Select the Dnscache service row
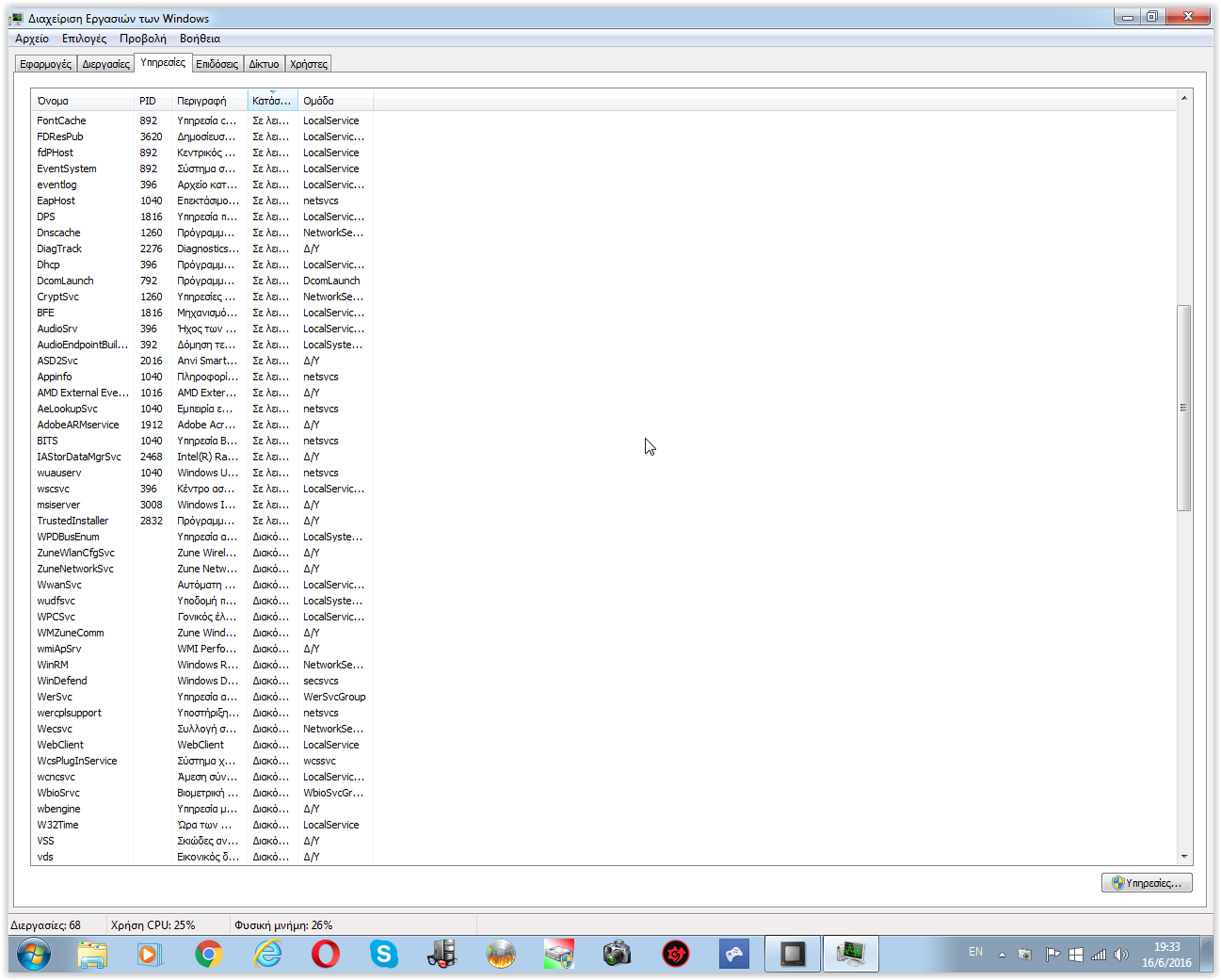Viewport: 1221px width, 980px height. point(202,233)
